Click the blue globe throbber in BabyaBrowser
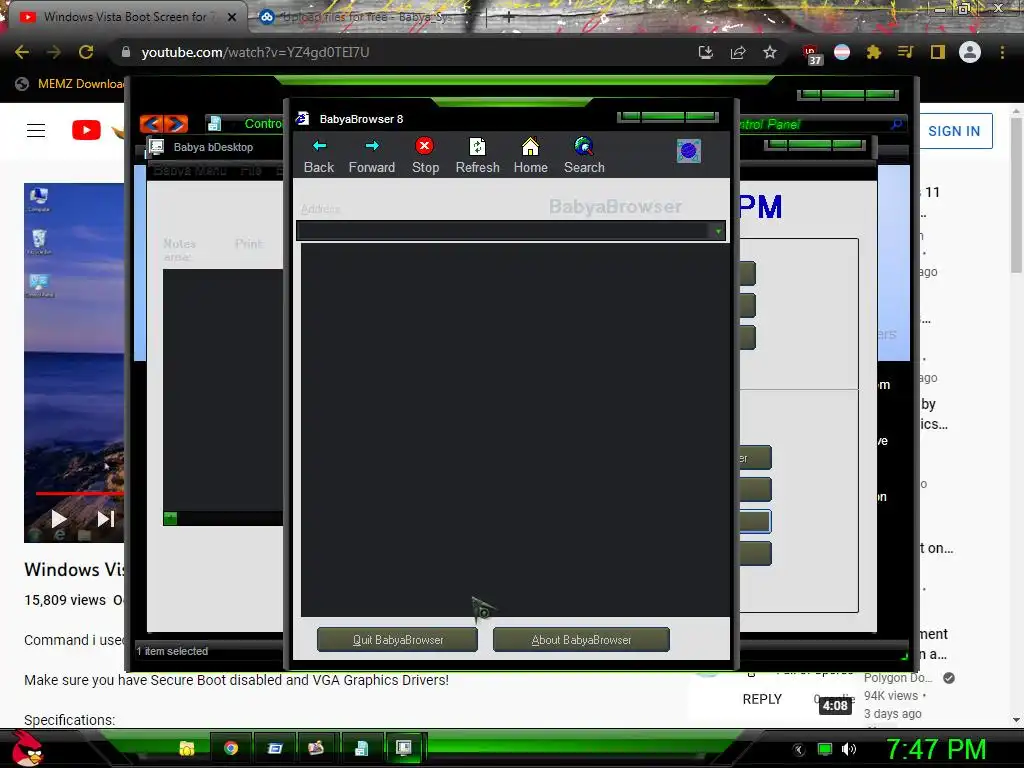Screen dimensions: 1024x768 688,151
